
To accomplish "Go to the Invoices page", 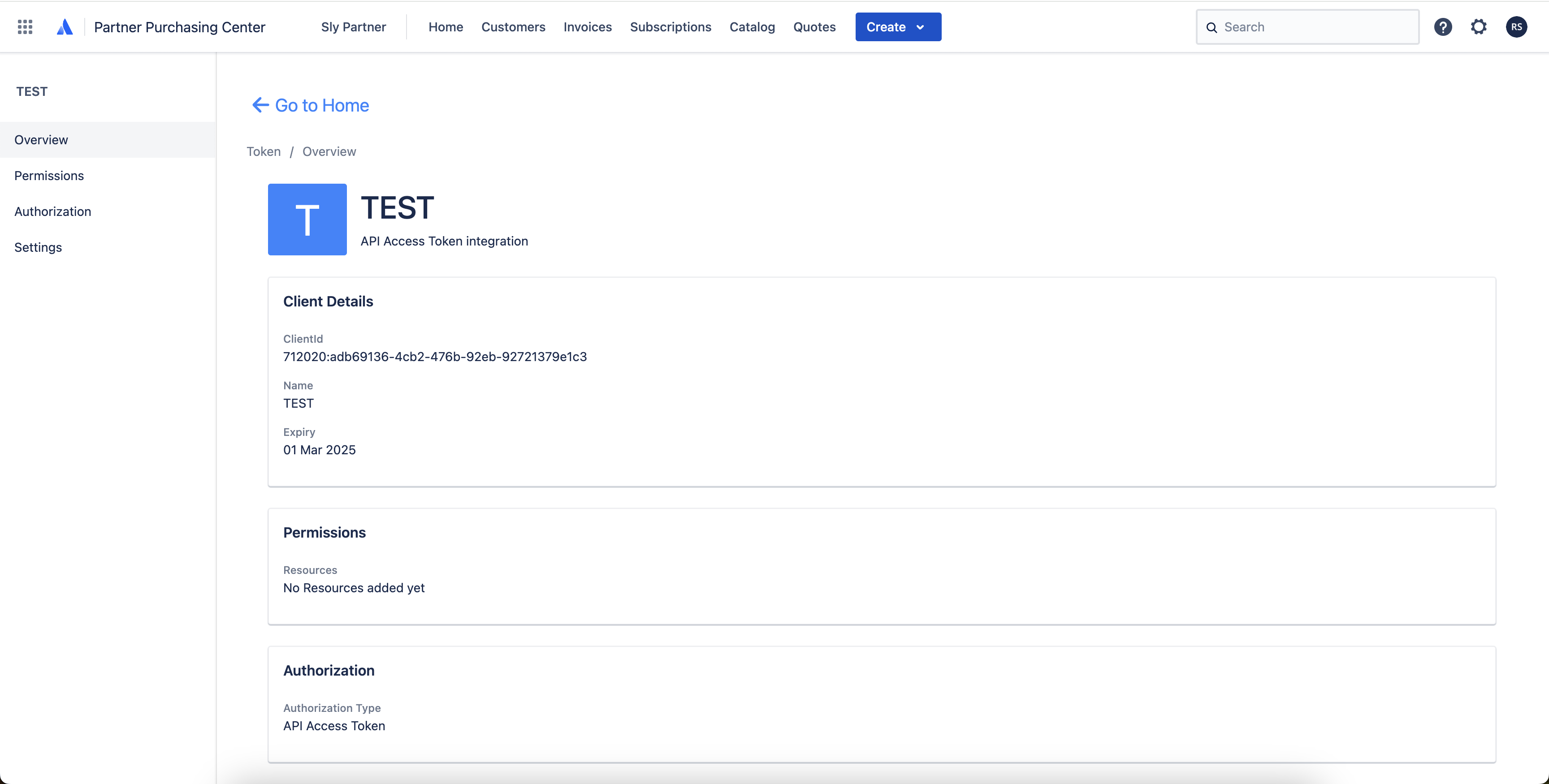I will click(587, 27).
